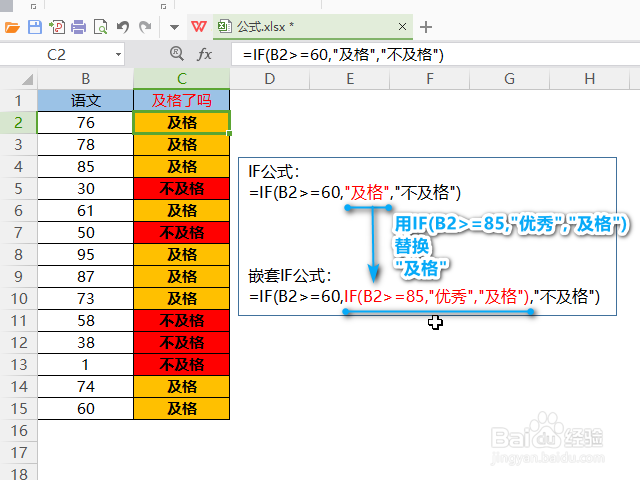Viewport: 640px width, 480px height.
Task: Click the zoom magnifier icon beside fx
Action: (177, 53)
